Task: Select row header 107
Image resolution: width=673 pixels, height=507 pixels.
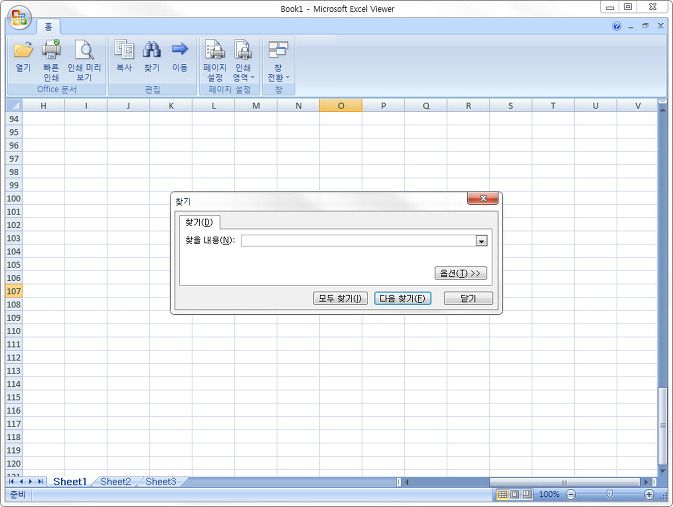Action: click(14, 291)
